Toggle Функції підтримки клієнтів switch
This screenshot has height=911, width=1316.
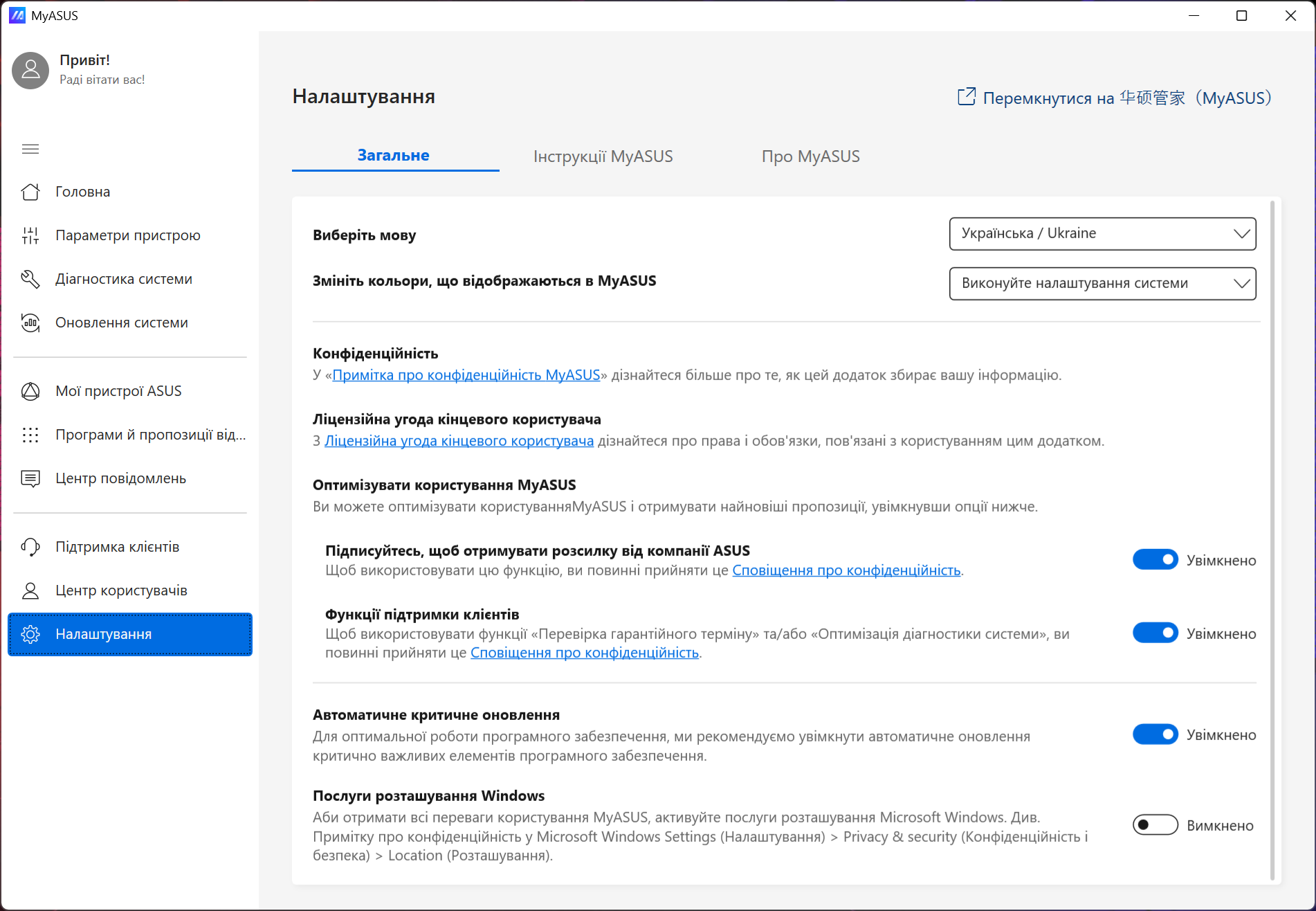click(x=1155, y=633)
